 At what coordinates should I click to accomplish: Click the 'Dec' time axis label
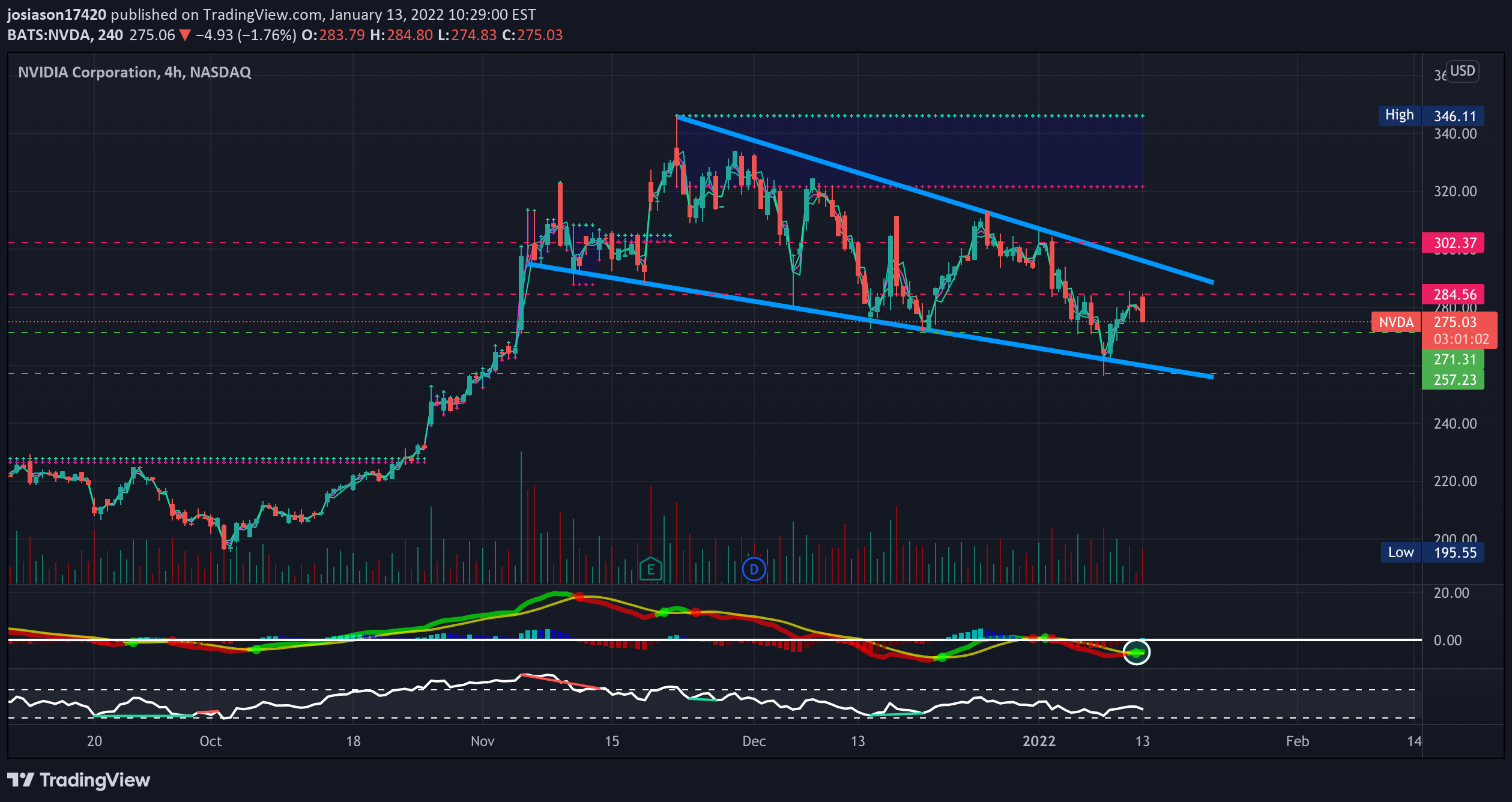[x=754, y=741]
